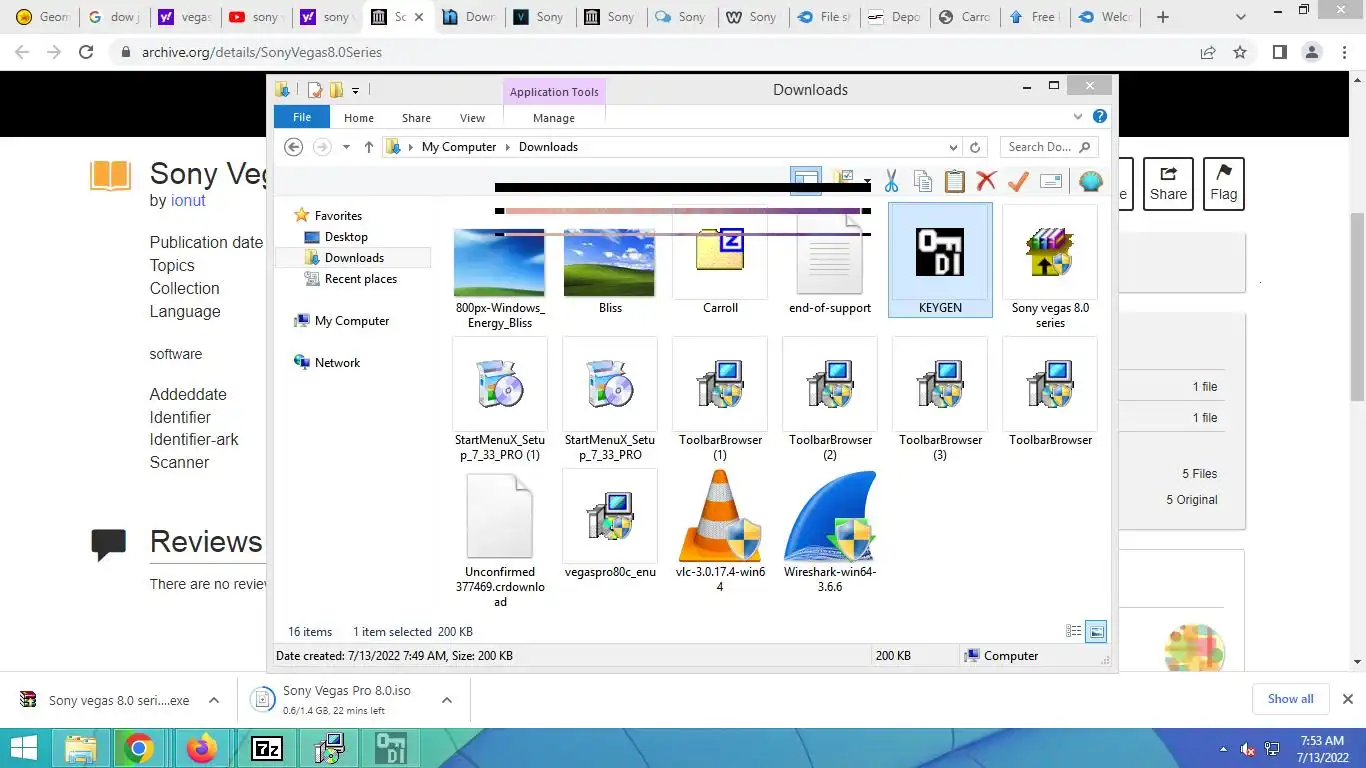Click the archive.org Flag button
This screenshot has height=768, width=1366.
(1223, 183)
